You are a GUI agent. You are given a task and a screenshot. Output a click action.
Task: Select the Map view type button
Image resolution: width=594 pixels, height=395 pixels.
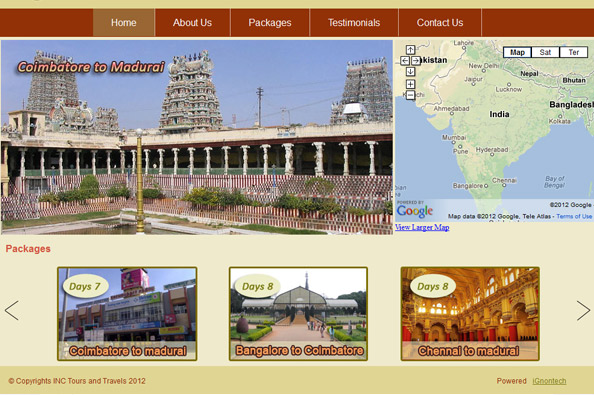coord(517,52)
